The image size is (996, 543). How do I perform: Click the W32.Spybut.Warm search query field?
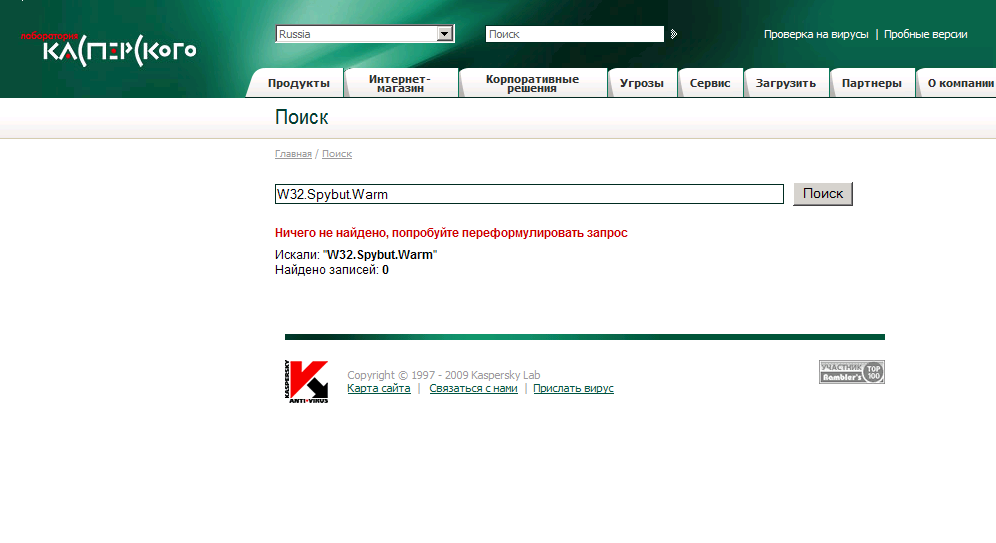[x=529, y=194]
